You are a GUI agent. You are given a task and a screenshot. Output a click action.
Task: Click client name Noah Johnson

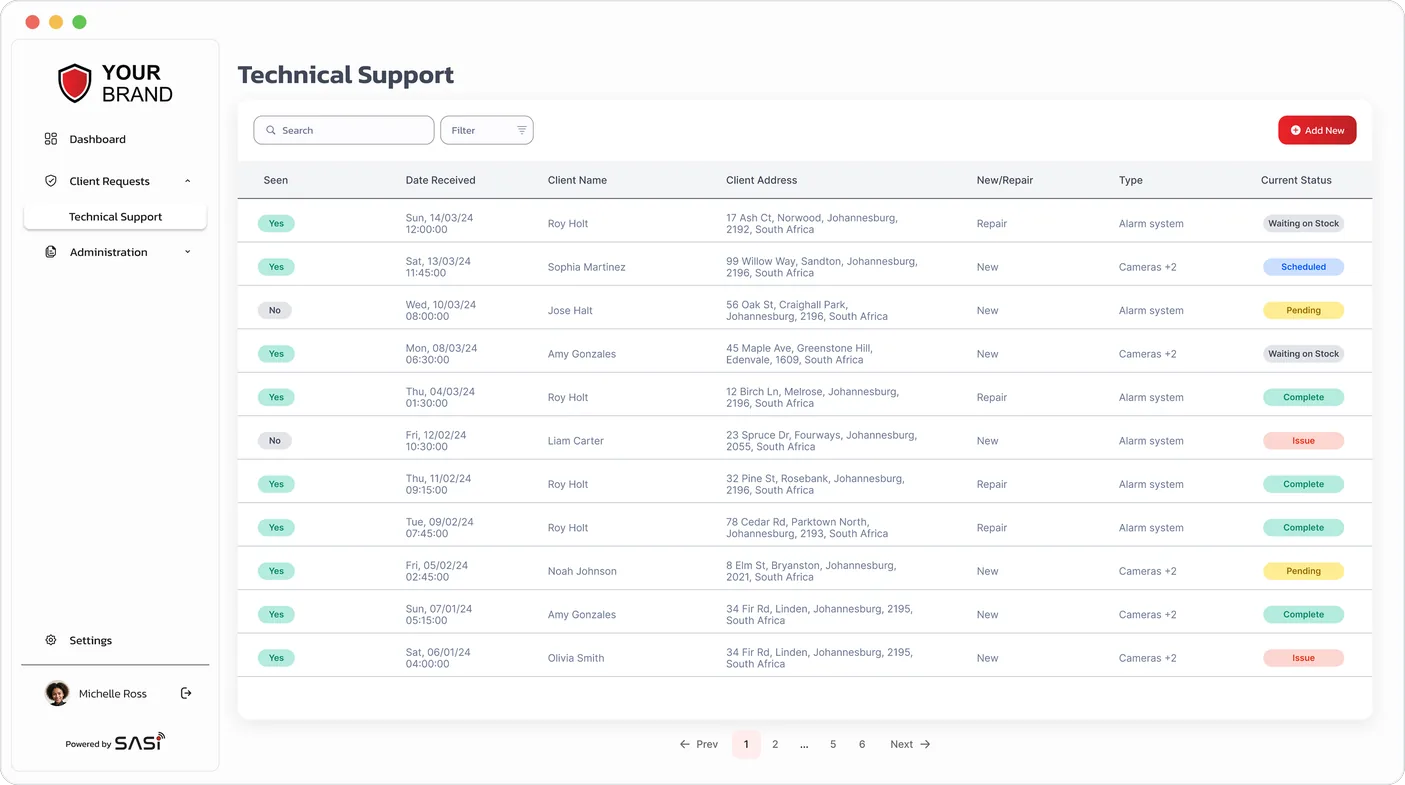coord(582,571)
